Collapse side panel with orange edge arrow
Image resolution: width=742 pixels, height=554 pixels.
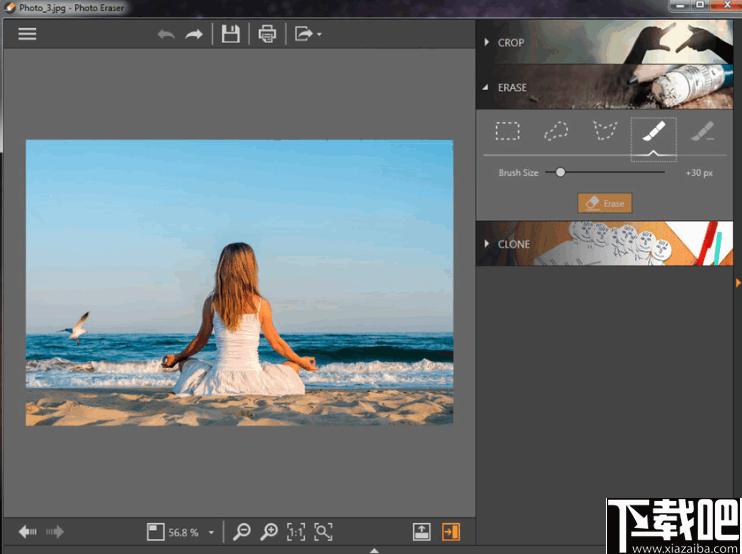[x=738, y=282]
